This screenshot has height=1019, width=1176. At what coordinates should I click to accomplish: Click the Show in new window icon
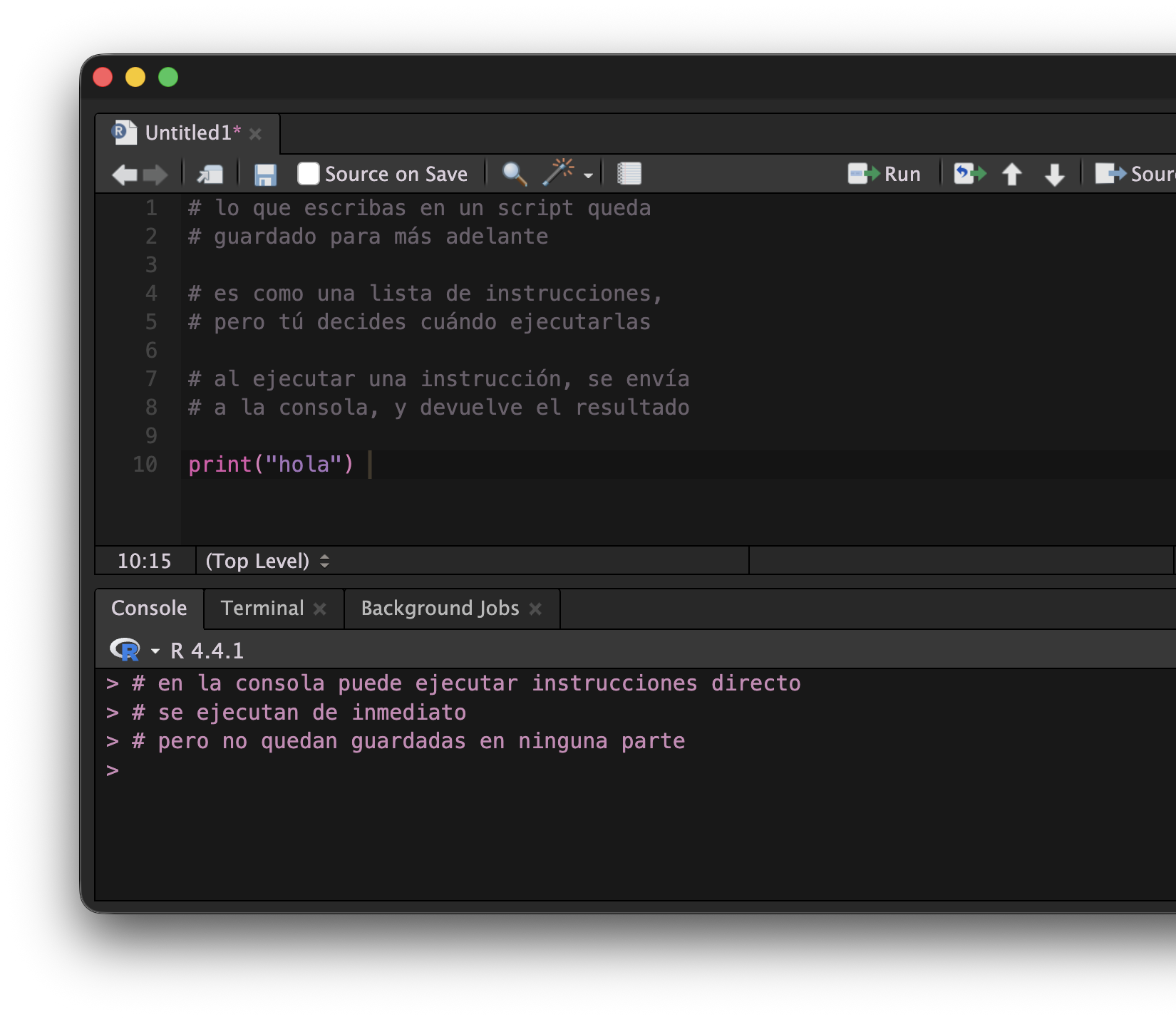click(210, 175)
